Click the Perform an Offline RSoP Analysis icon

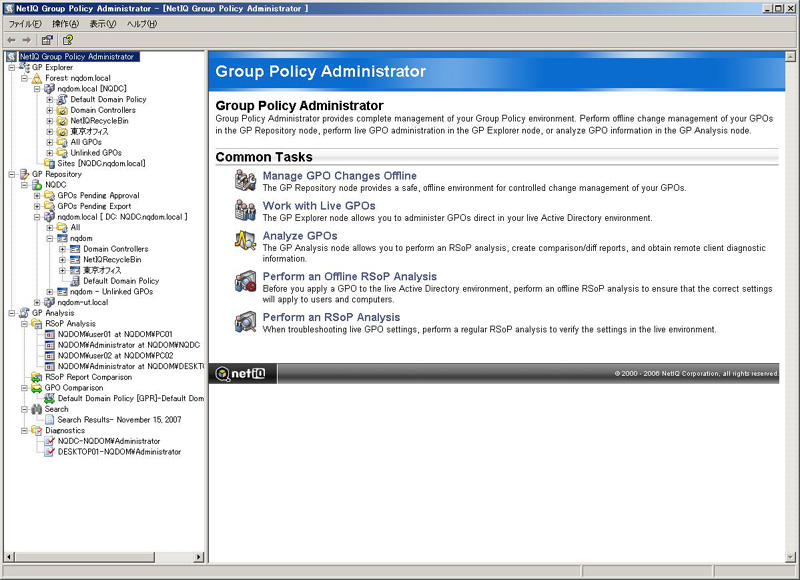click(245, 281)
